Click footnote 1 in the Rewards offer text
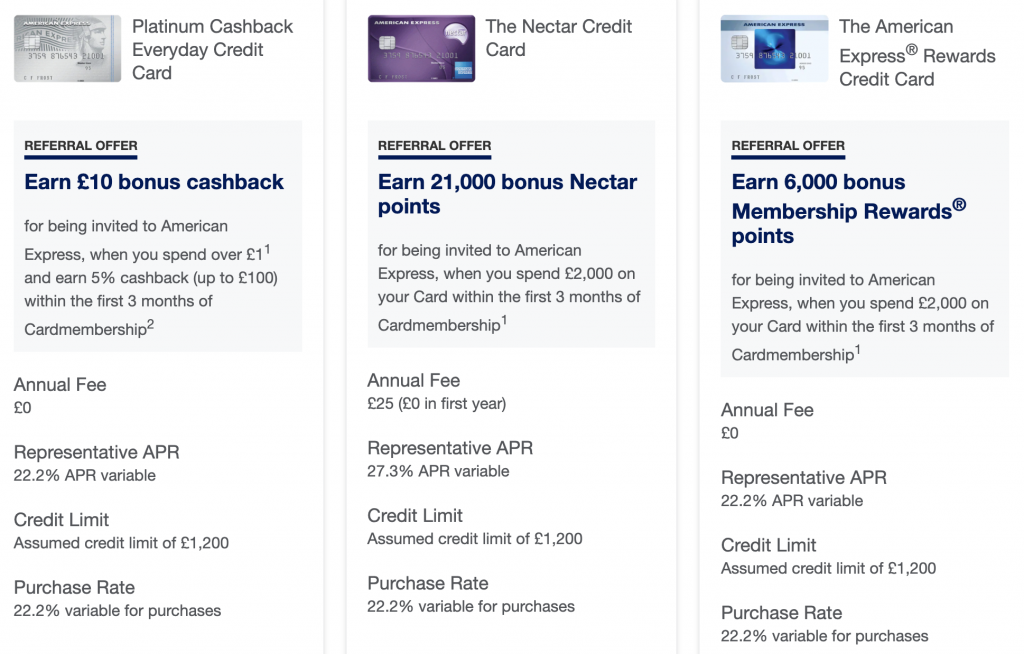This screenshot has height=654, width=1024. tap(857, 350)
